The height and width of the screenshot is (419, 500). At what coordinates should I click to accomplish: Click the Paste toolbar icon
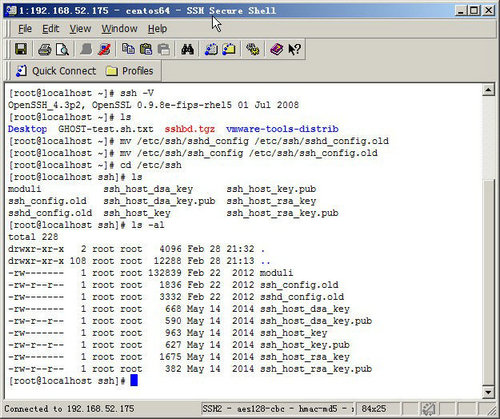click(146, 49)
